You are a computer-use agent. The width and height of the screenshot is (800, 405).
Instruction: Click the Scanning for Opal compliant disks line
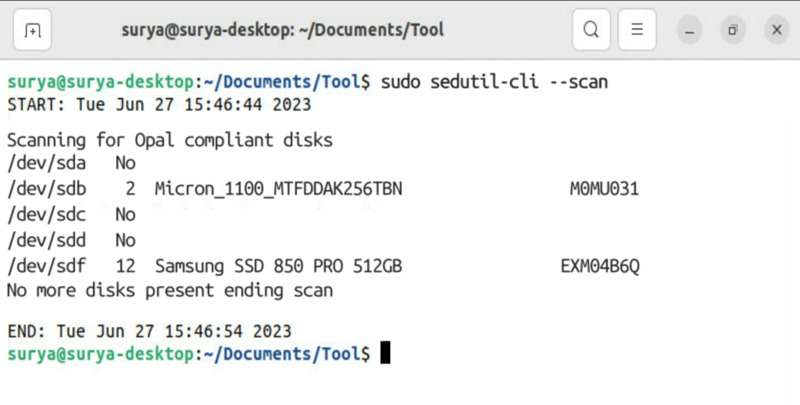click(x=170, y=140)
